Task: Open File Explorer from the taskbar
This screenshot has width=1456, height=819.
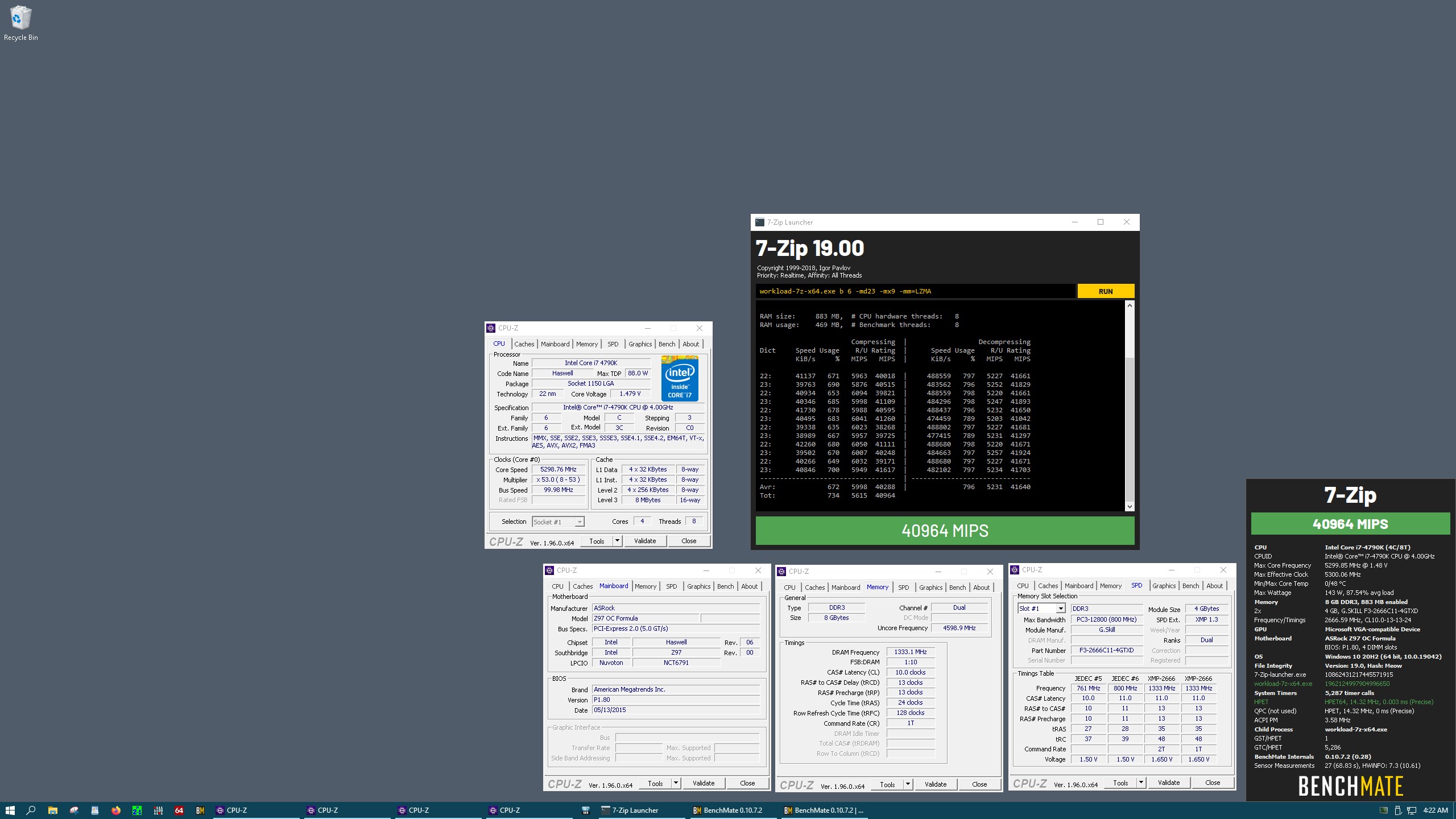Action: pos(52,810)
